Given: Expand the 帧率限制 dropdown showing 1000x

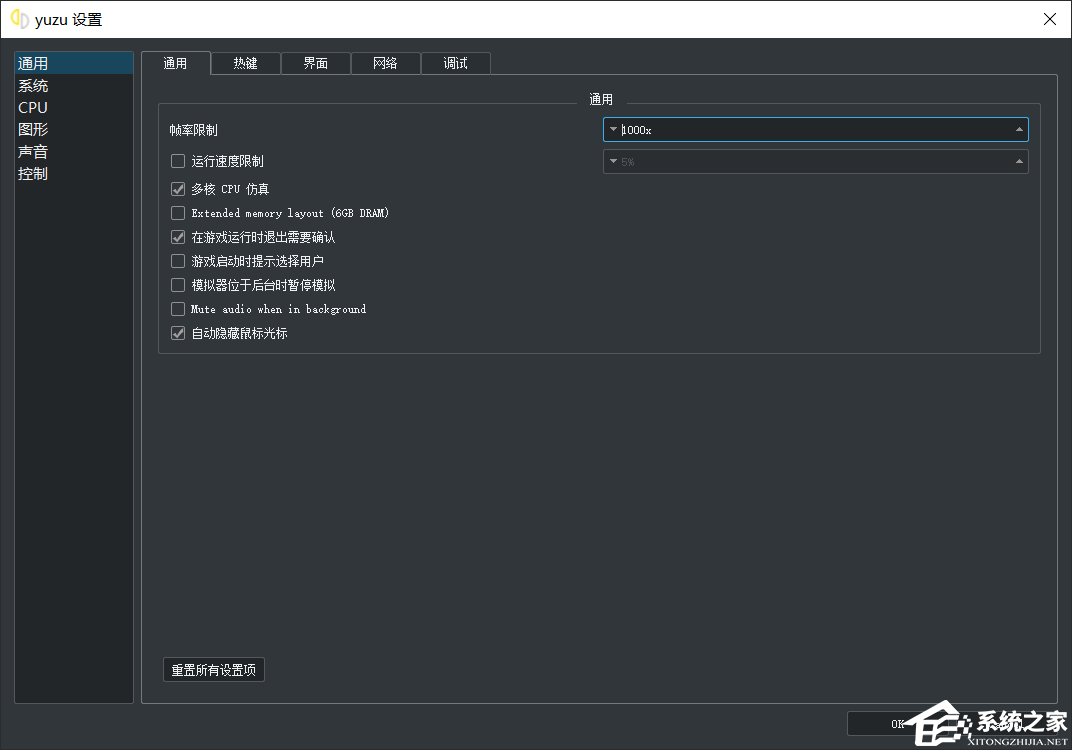Looking at the screenshot, I should coord(815,130).
